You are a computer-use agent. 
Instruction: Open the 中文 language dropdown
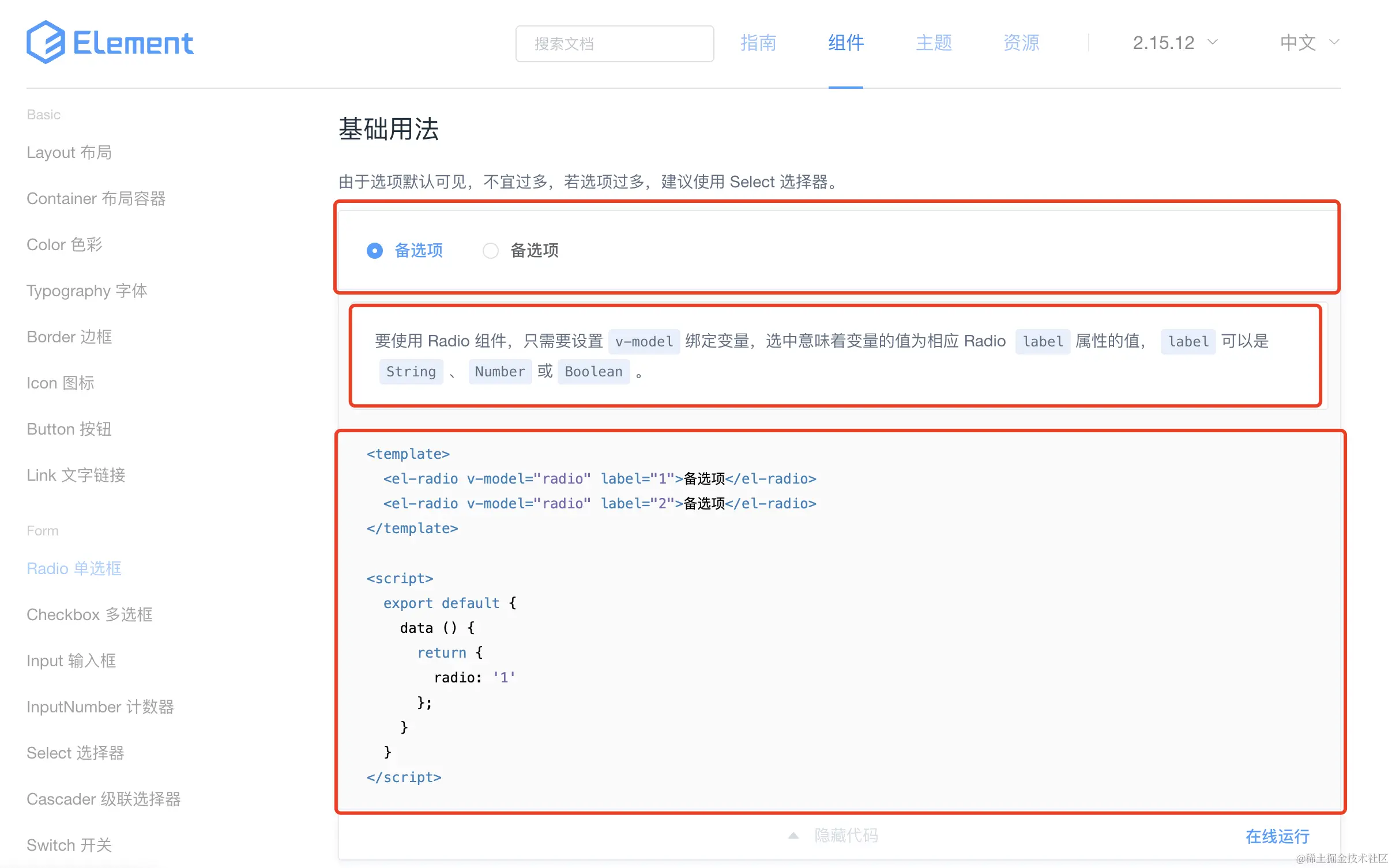click(1308, 43)
